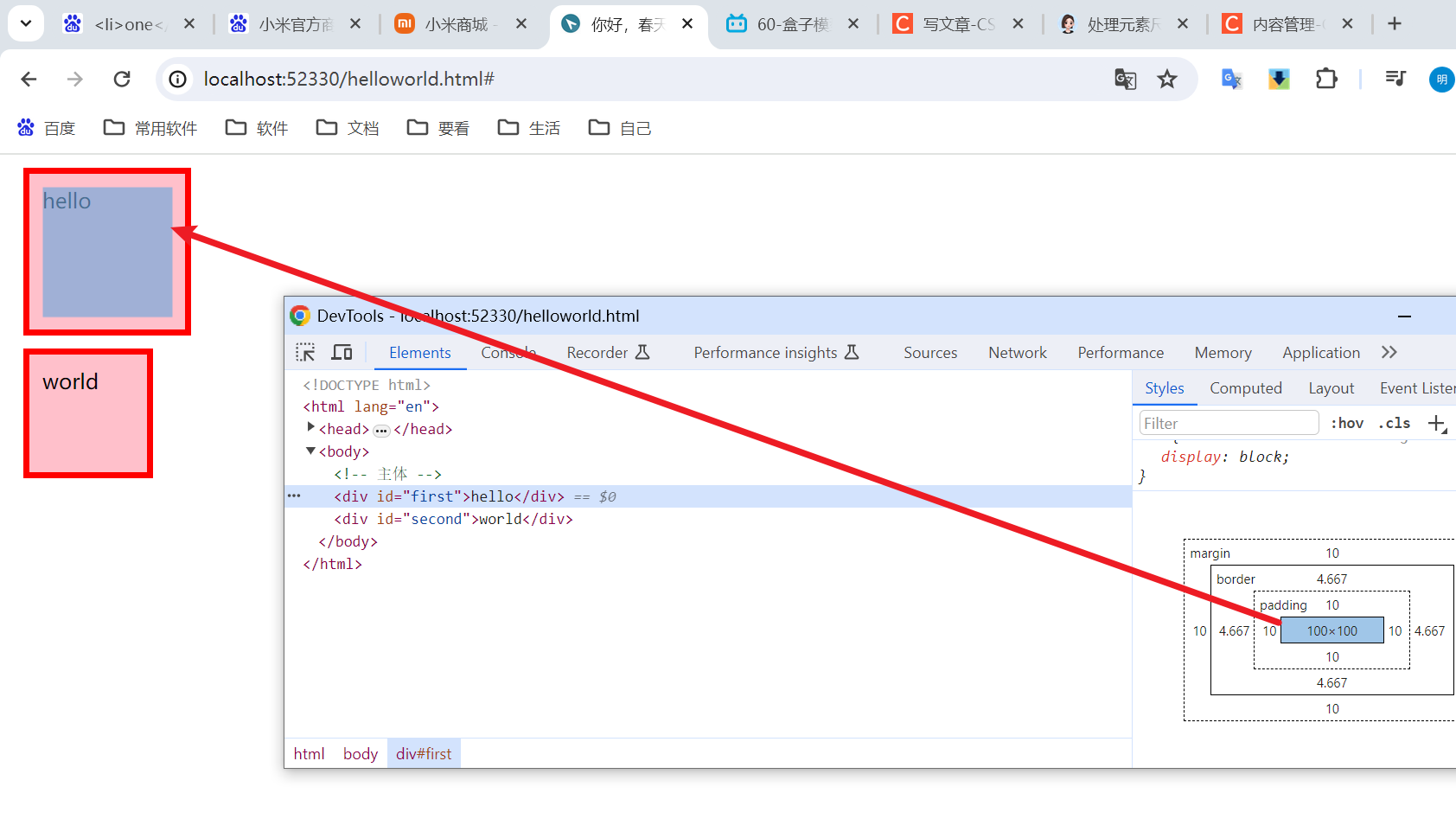
Task: Switch to the Computed styles tab
Action: (1246, 389)
